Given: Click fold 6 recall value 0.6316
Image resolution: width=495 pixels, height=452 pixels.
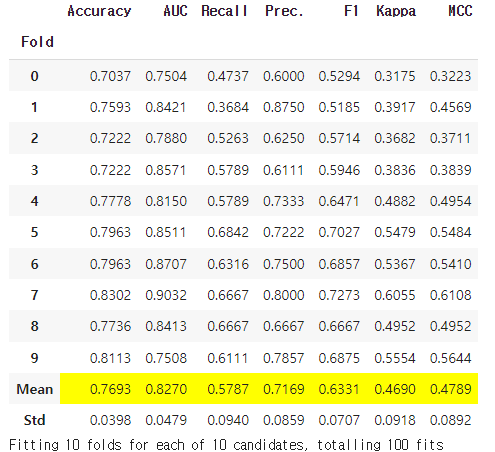Looking at the screenshot, I should [x=228, y=264].
